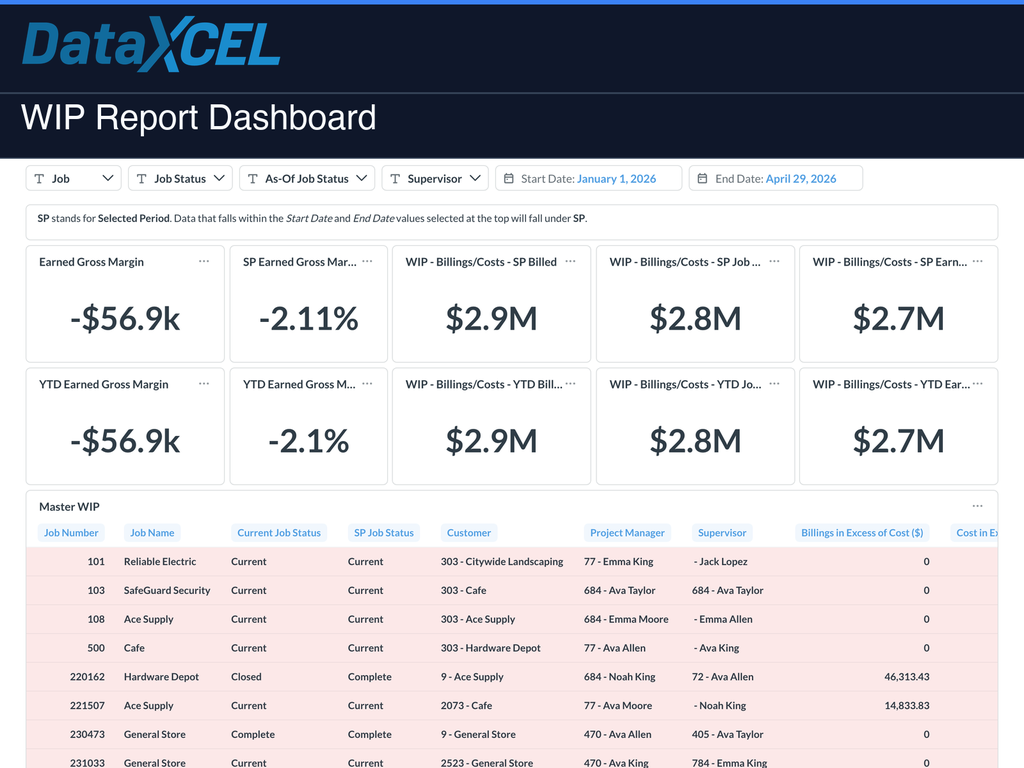Sort by Current Job Status column
This screenshot has height=768, width=1024.
[279, 533]
